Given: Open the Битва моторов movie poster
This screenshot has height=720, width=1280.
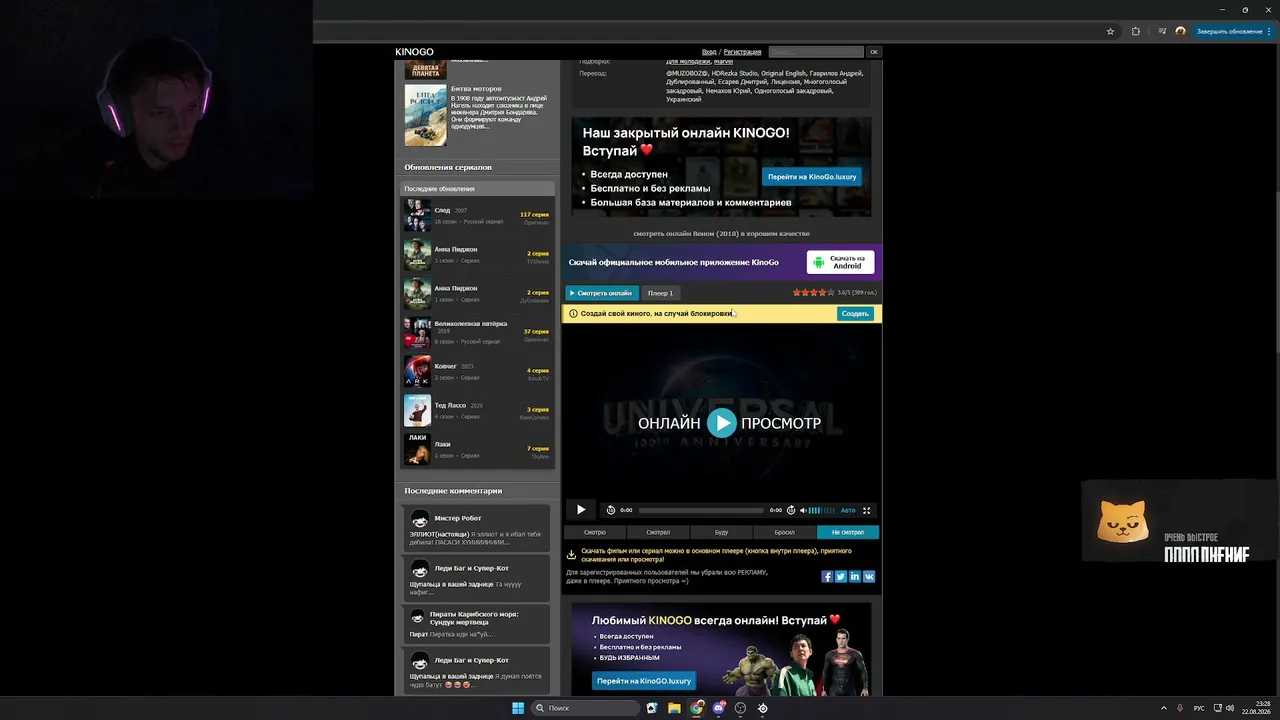Looking at the screenshot, I should (x=425, y=115).
